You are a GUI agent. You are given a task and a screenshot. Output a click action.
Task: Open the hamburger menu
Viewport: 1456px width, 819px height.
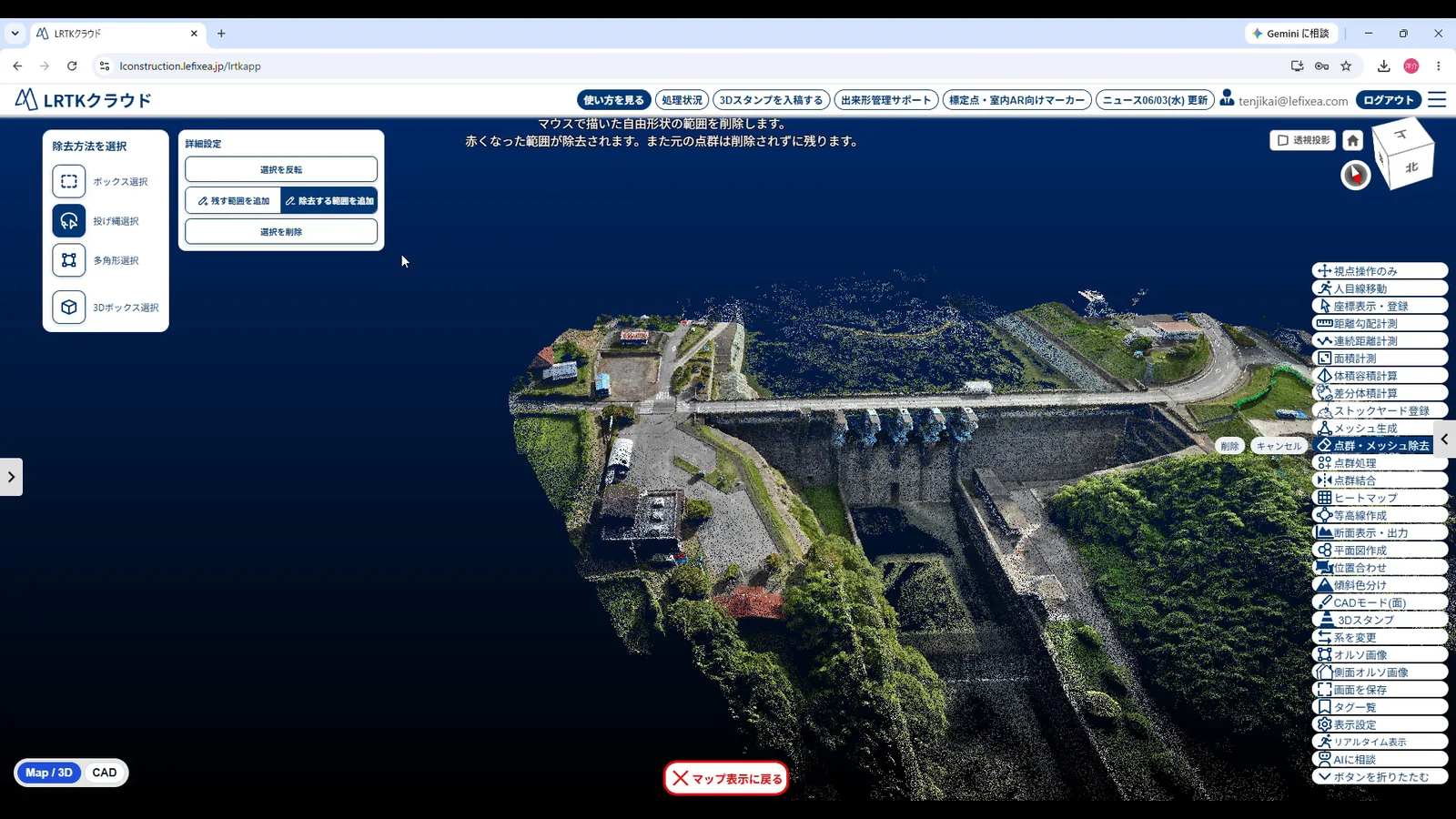pyautogui.click(x=1437, y=100)
